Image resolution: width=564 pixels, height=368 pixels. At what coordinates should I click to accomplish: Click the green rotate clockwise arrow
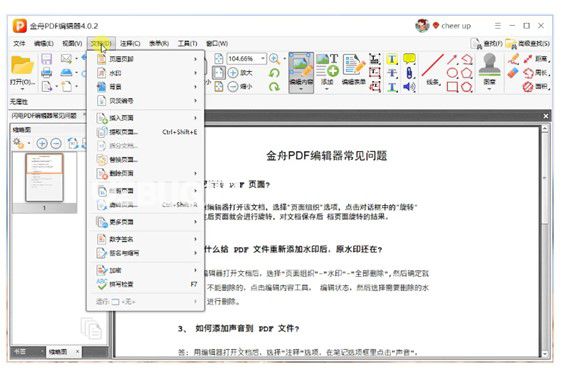(x=274, y=87)
